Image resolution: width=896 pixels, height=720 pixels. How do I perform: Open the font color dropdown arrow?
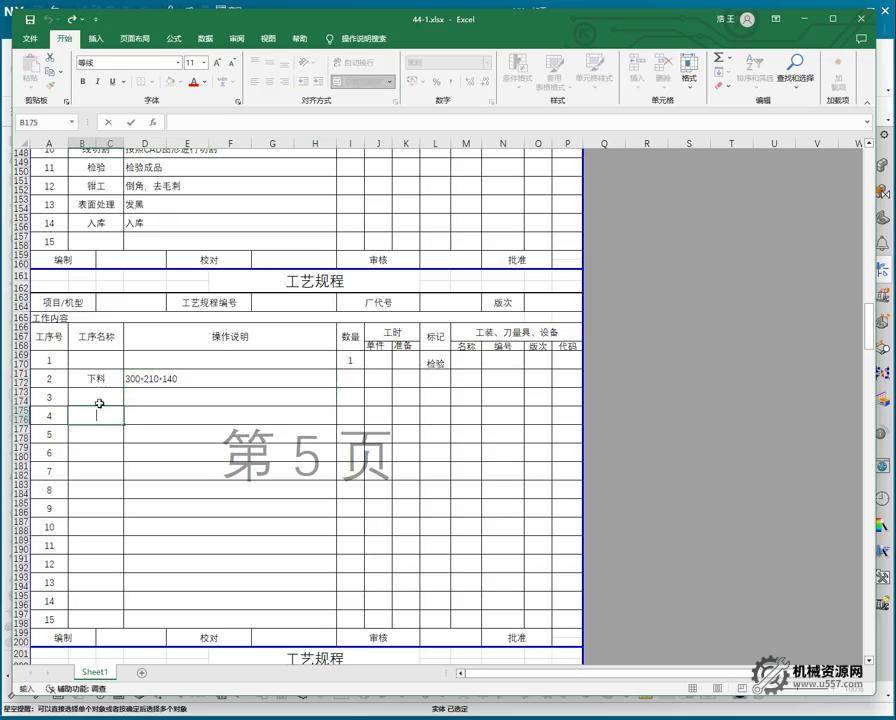pyautogui.click(x=203, y=82)
